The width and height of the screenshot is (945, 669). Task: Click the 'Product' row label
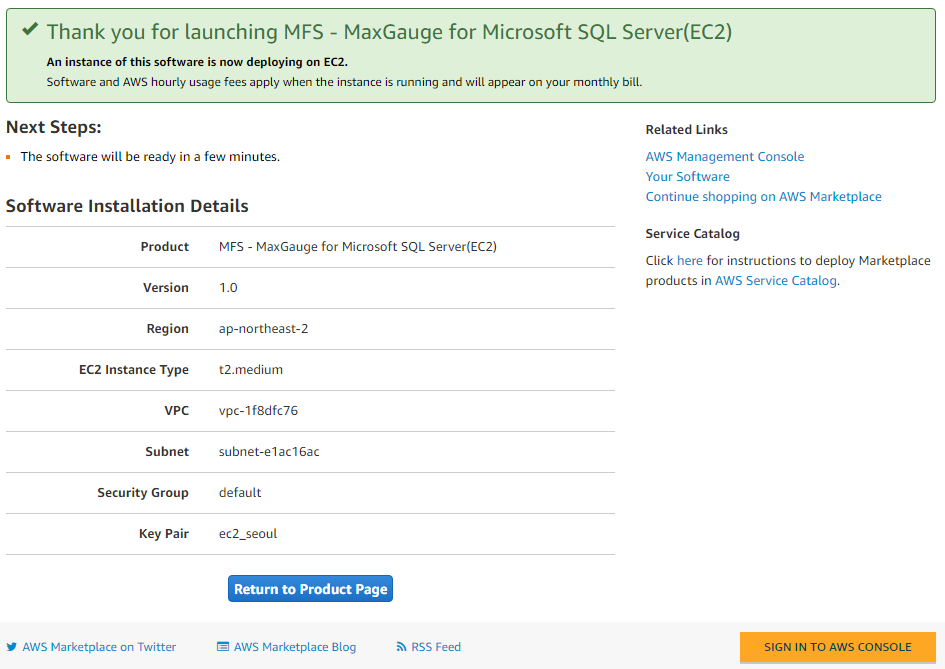pos(165,247)
